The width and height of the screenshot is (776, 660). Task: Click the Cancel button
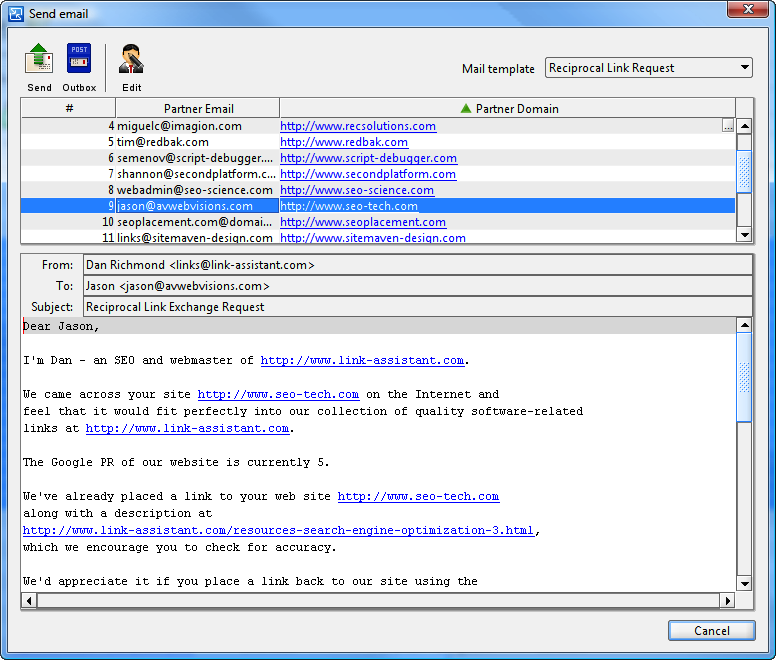tap(712, 630)
